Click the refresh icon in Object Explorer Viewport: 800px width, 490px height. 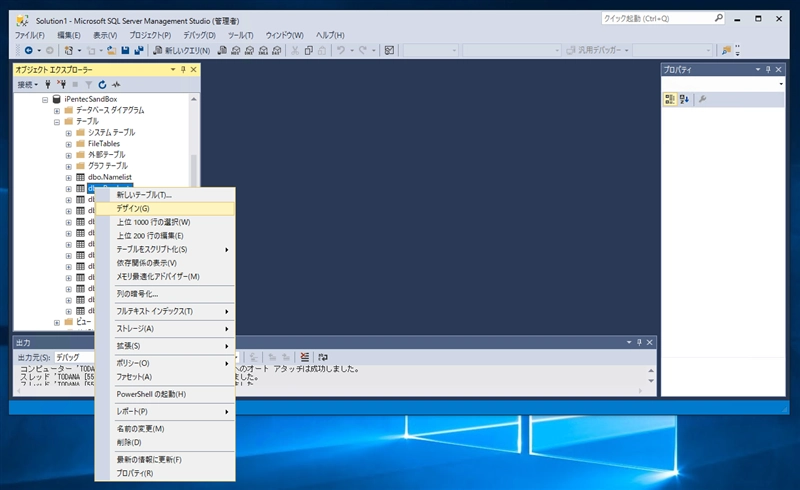click(103, 84)
